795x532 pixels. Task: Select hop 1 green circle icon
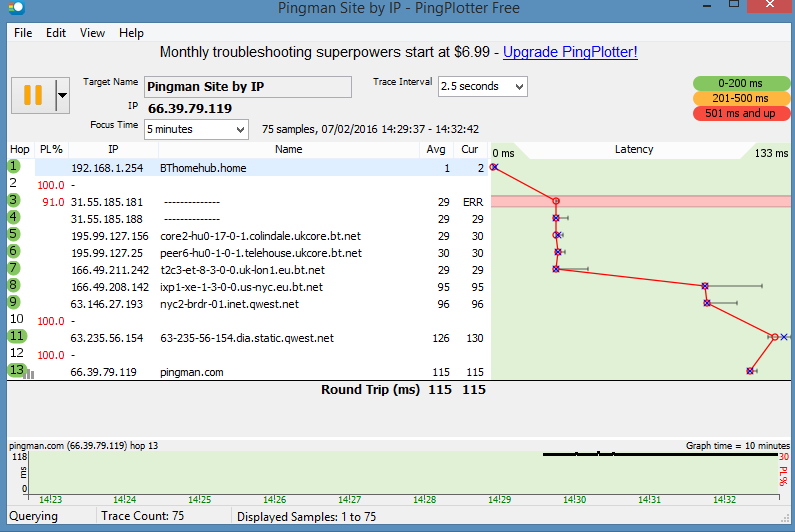[14, 166]
